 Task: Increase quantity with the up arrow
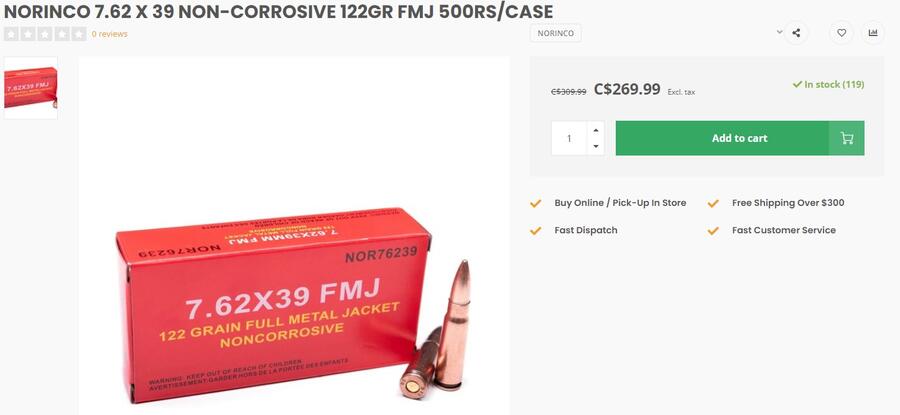pyautogui.click(x=596, y=130)
